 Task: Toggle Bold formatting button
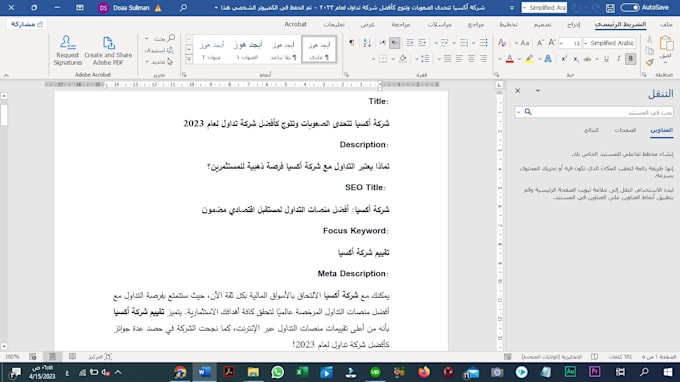click(x=631, y=59)
